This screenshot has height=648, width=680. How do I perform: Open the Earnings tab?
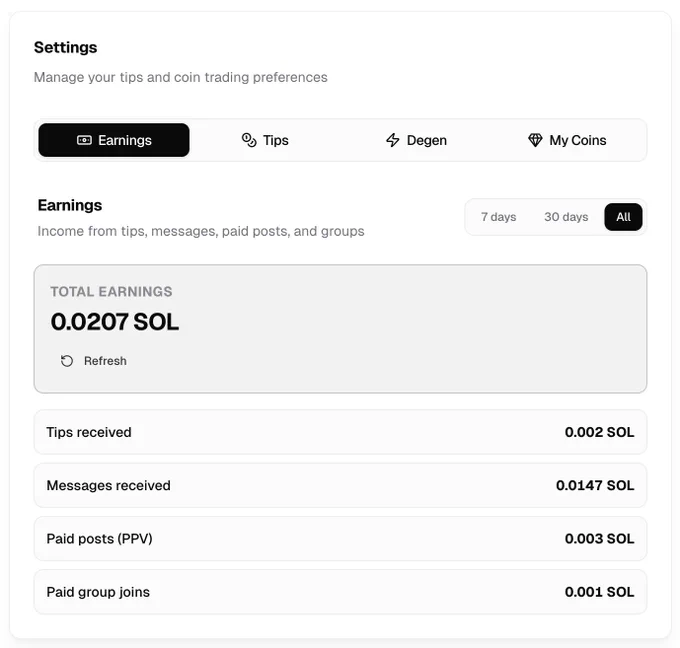(114, 140)
